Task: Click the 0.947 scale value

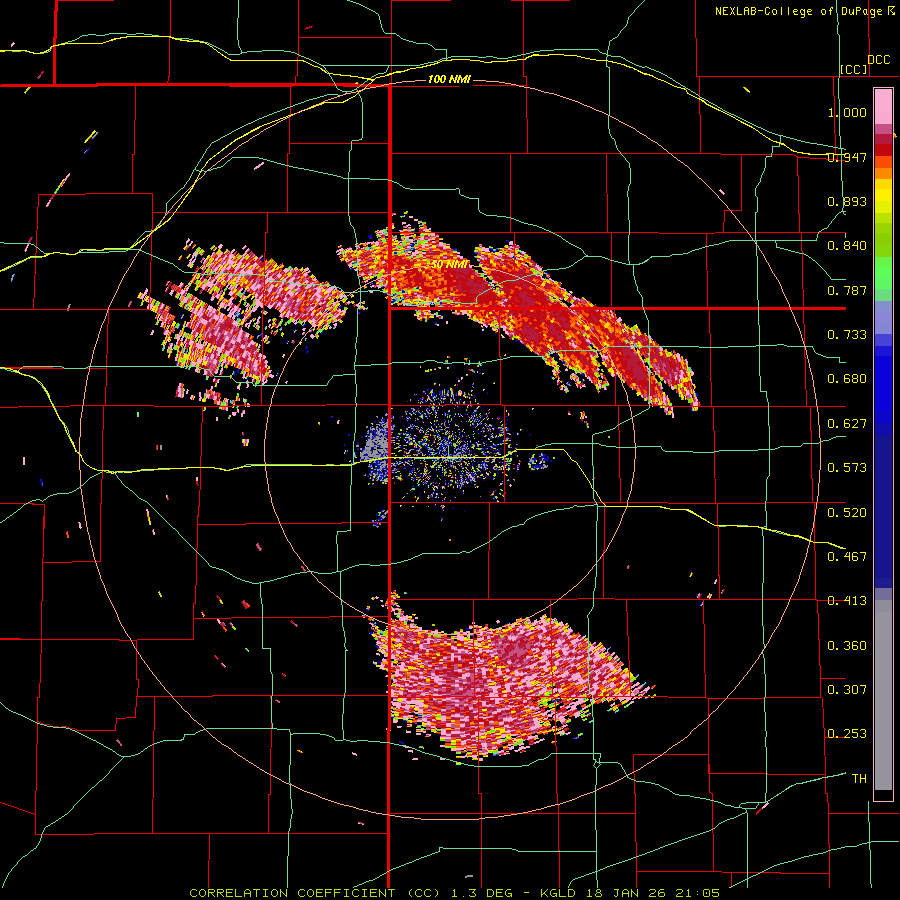Action: pyautogui.click(x=847, y=157)
